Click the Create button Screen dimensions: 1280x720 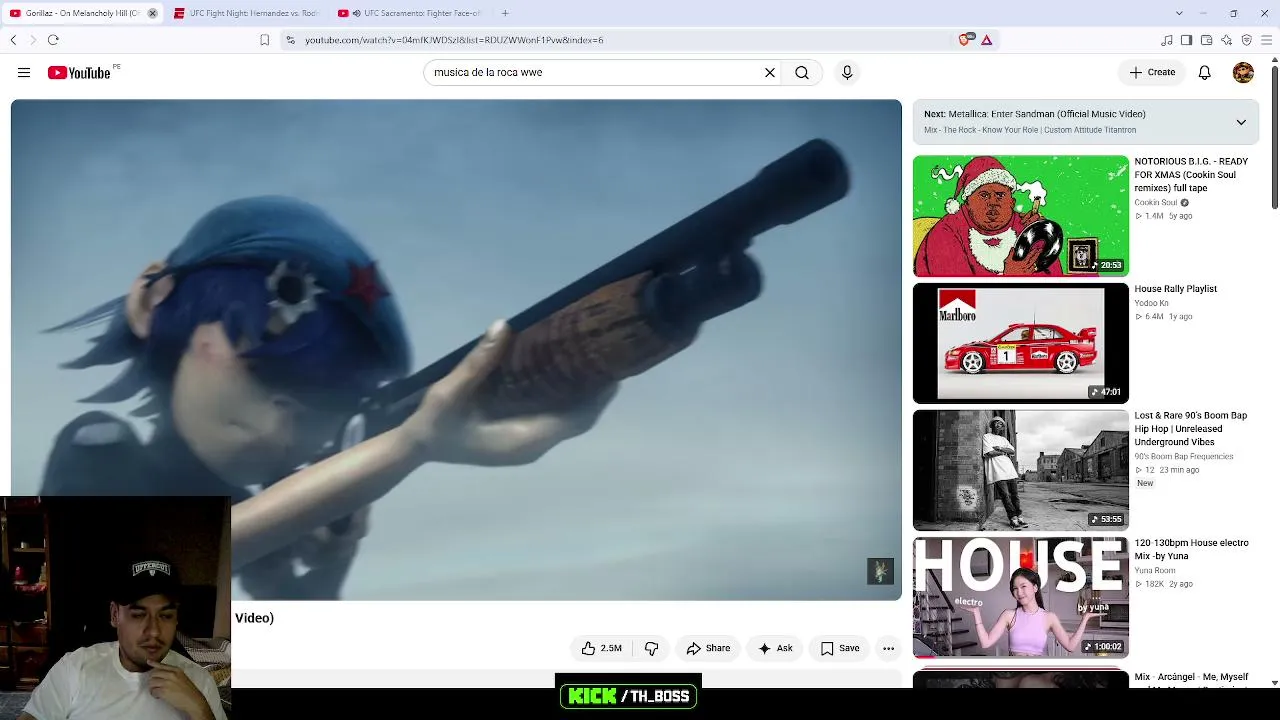coord(1152,72)
